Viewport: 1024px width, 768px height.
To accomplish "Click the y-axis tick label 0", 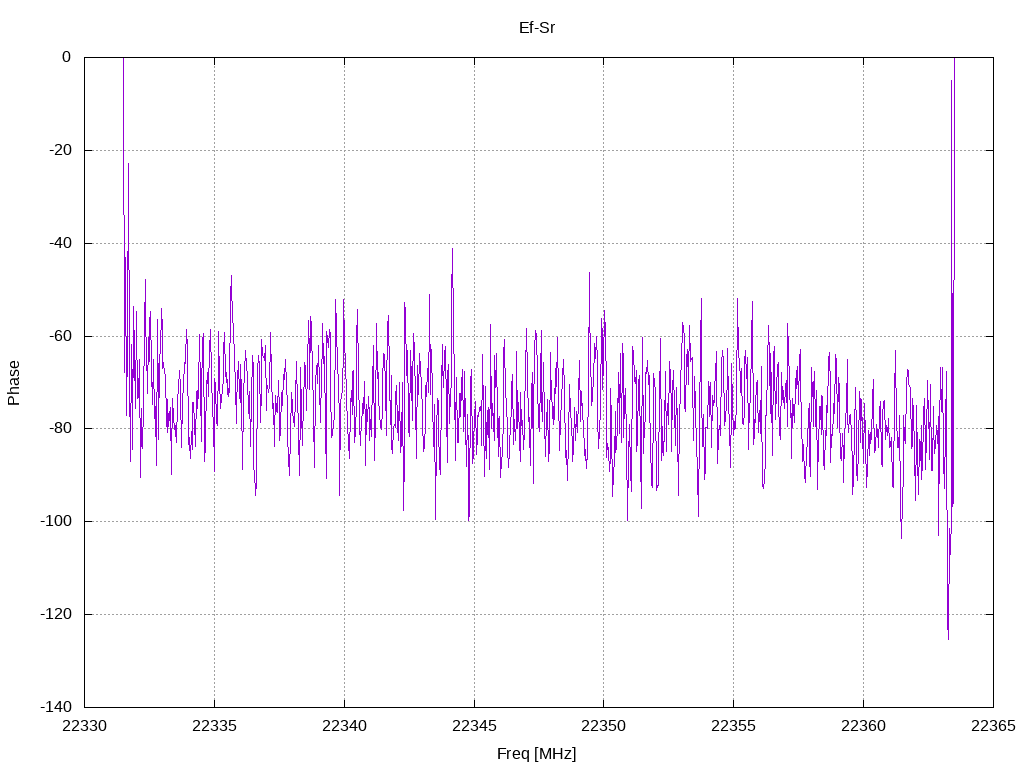I will [67, 57].
